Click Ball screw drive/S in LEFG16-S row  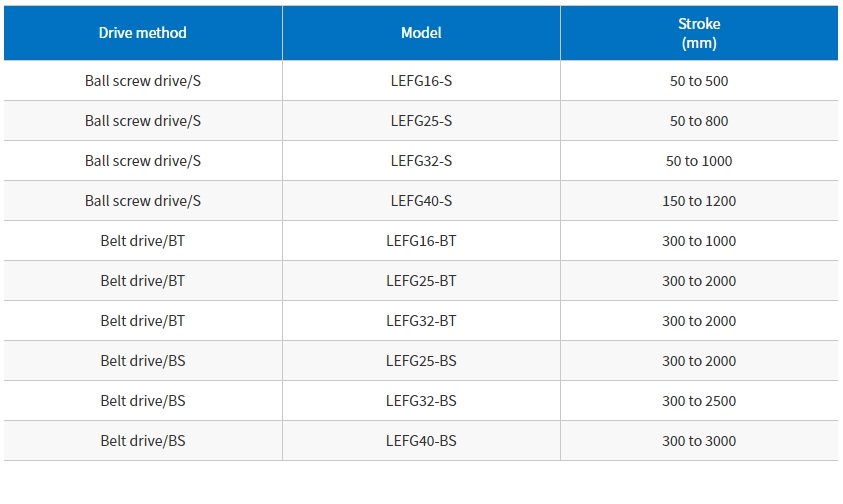tap(143, 81)
